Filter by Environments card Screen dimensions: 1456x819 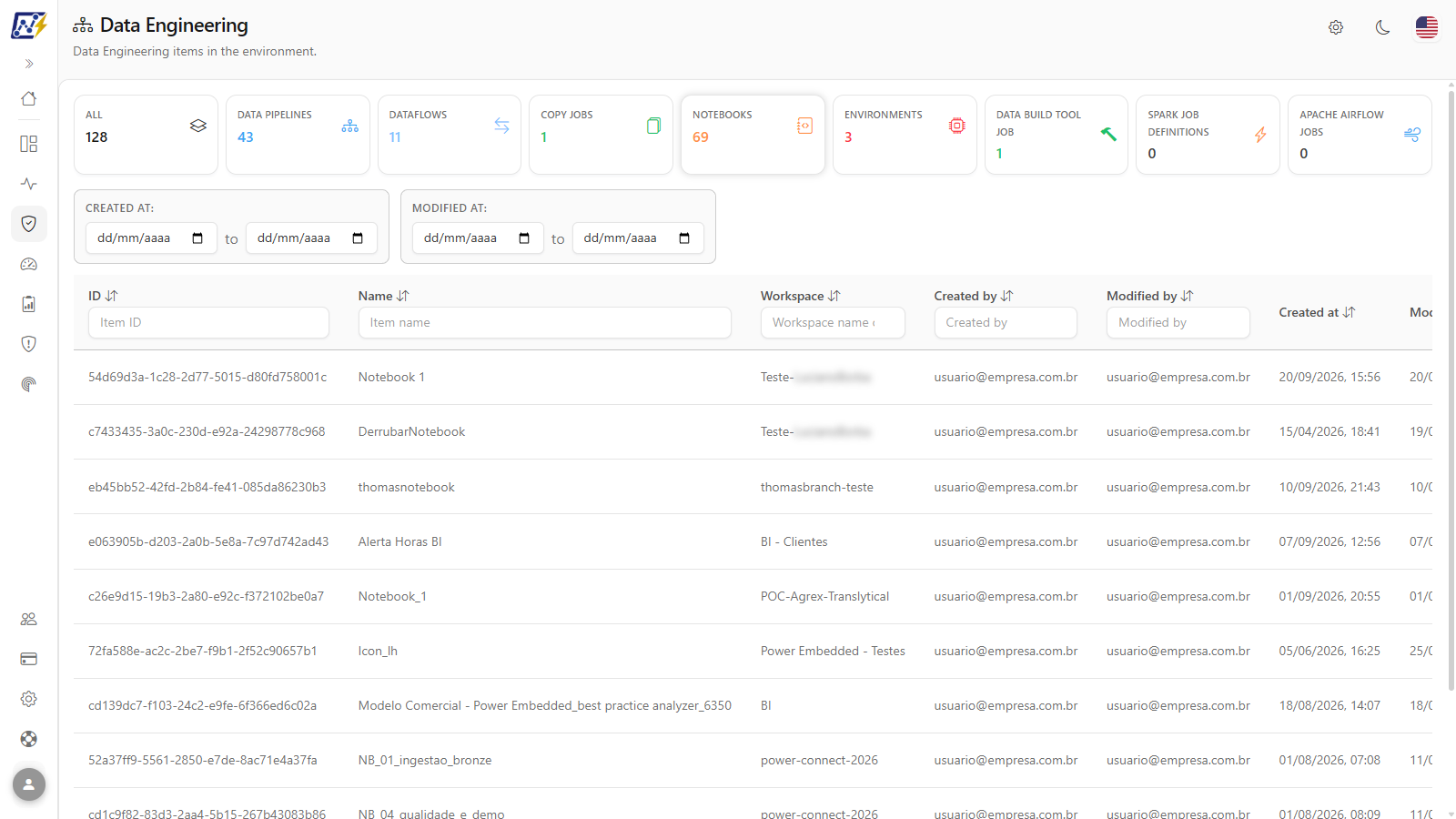tap(905, 135)
